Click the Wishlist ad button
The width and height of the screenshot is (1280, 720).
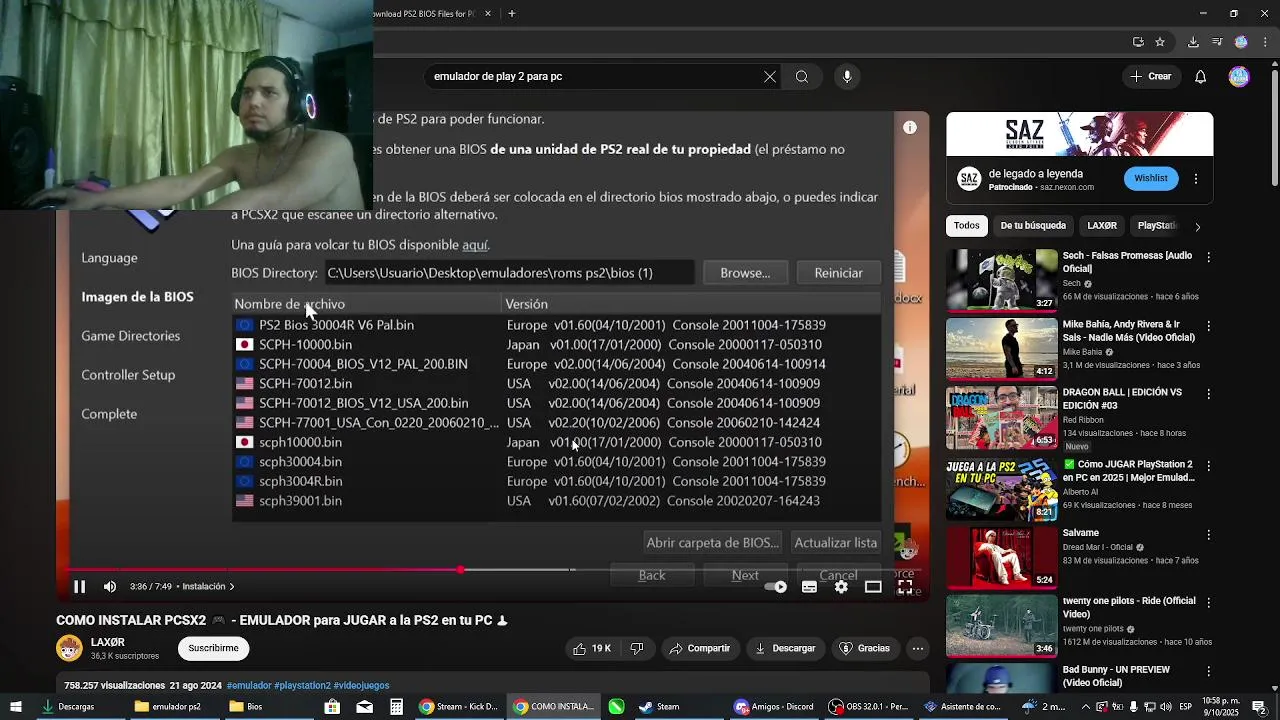point(1150,179)
